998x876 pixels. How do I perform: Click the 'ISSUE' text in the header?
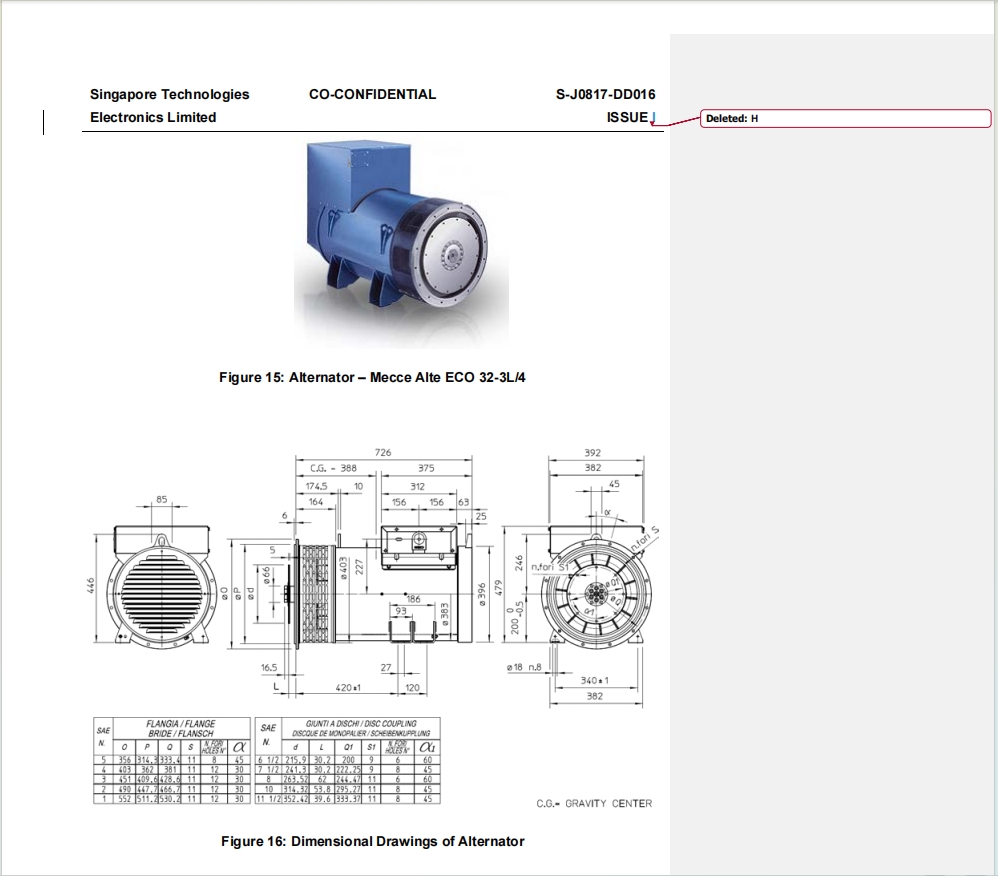click(x=627, y=117)
